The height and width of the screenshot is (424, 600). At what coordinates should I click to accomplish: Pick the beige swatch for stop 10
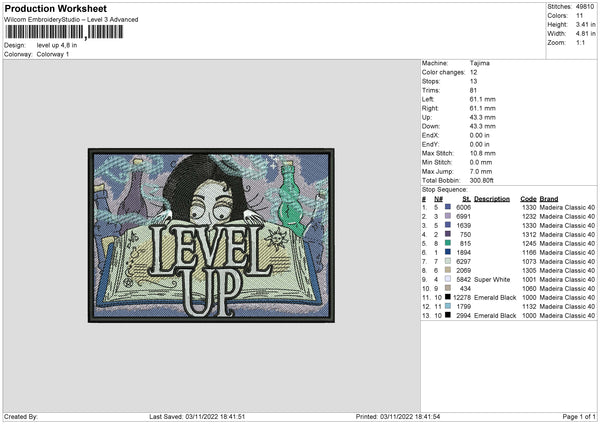[x=448, y=288]
